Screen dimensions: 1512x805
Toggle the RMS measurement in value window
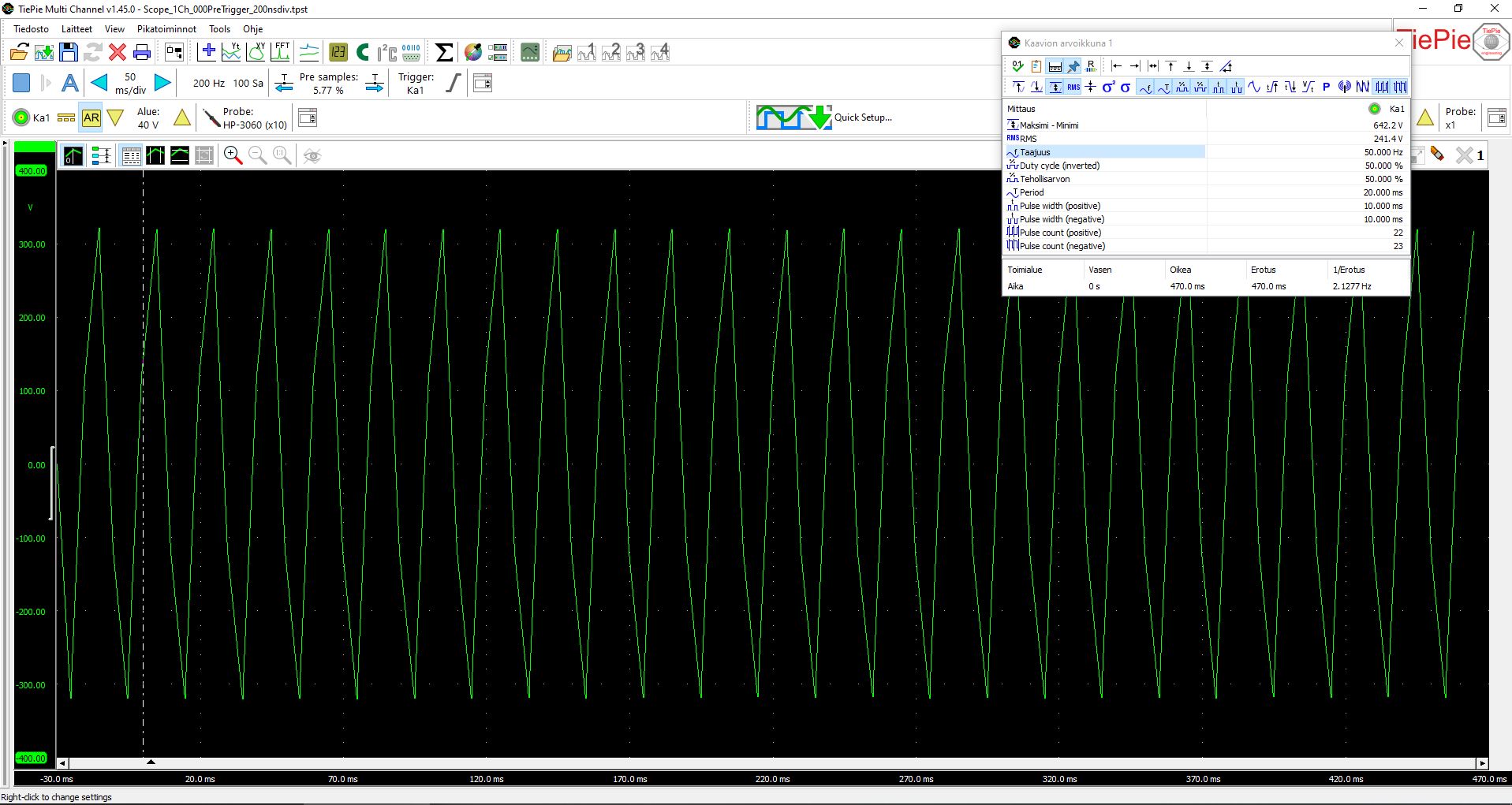pos(1073,87)
